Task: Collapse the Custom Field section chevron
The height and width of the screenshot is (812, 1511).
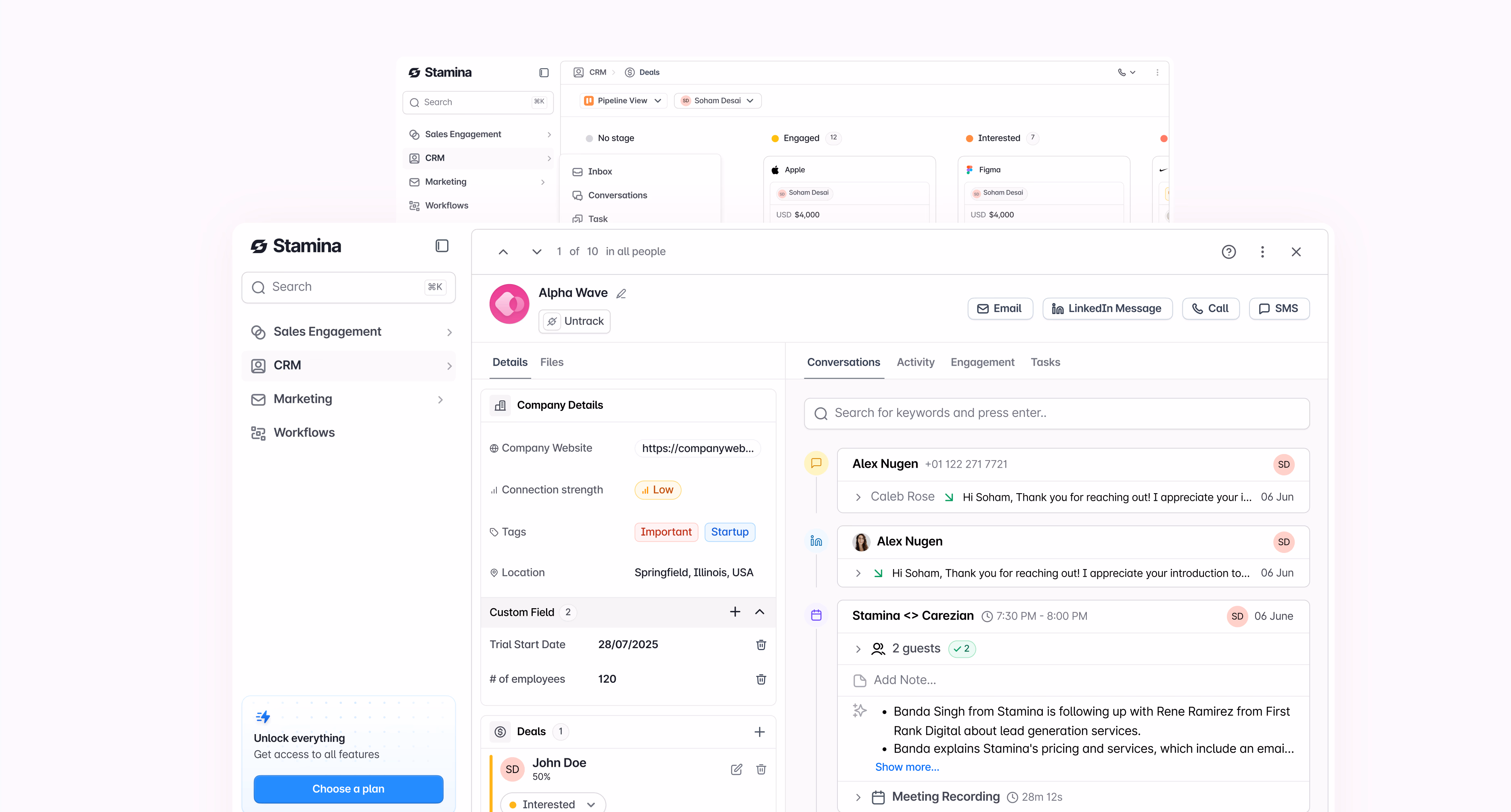Action: click(760, 612)
